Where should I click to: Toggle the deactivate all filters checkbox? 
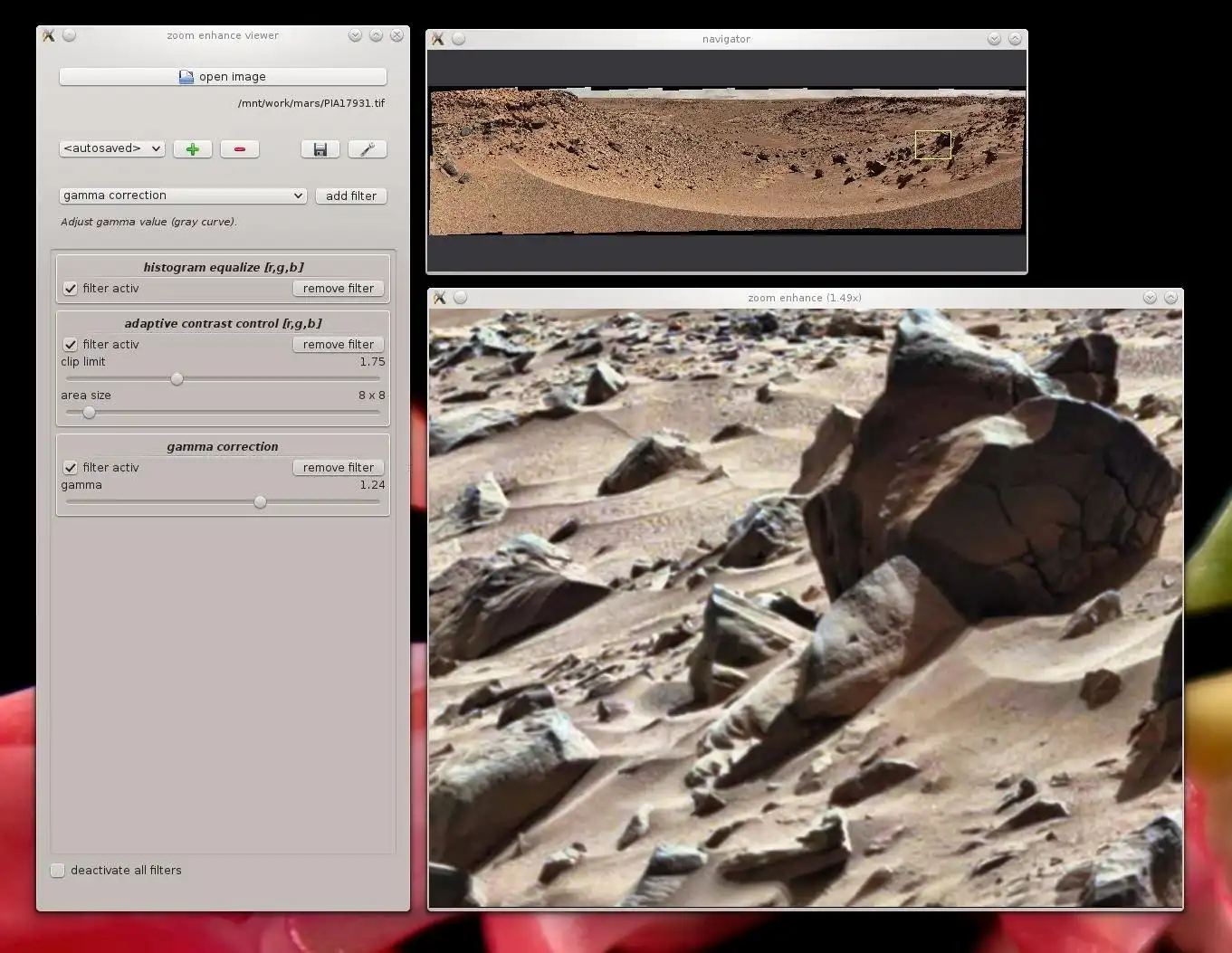tap(58, 871)
